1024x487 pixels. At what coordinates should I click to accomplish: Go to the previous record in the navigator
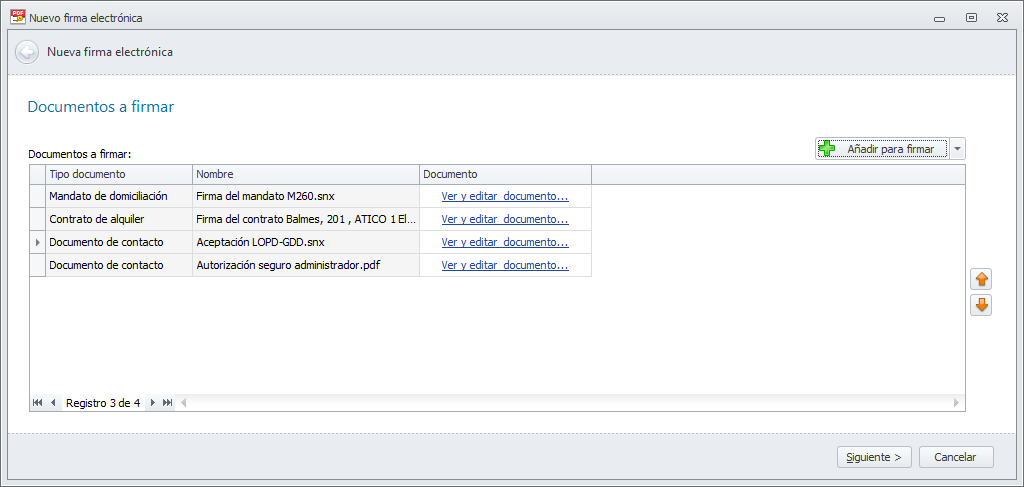[53, 403]
